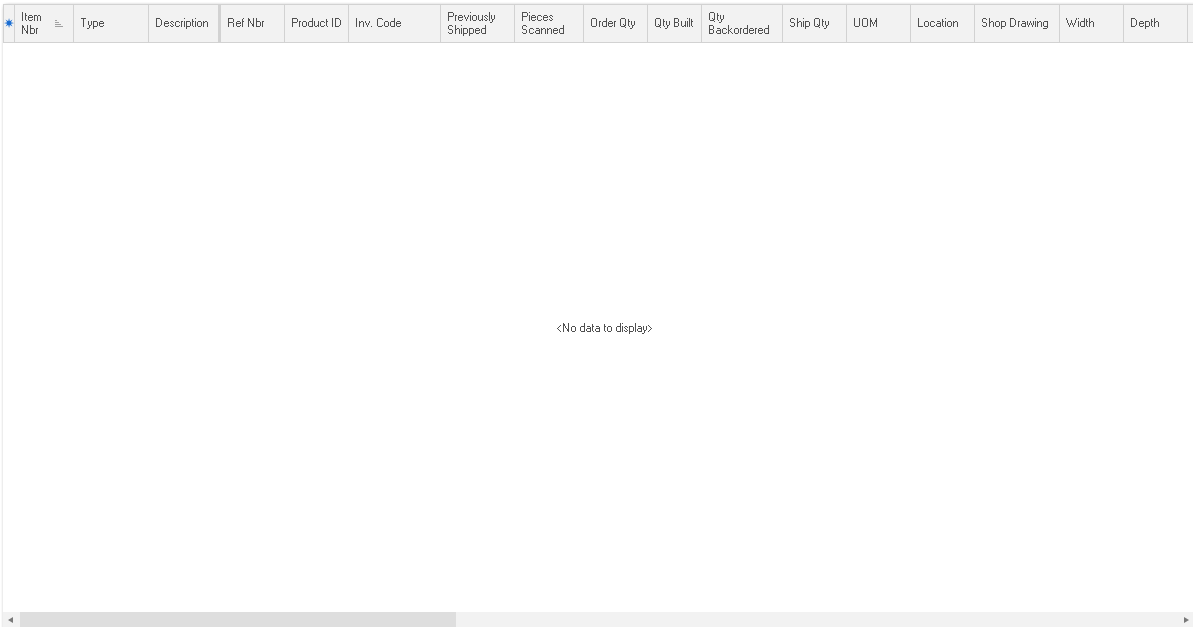Image resolution: width=1193 pixels, height=627 pixels.
Task: Select the Description column header
Action: (182, 23)
